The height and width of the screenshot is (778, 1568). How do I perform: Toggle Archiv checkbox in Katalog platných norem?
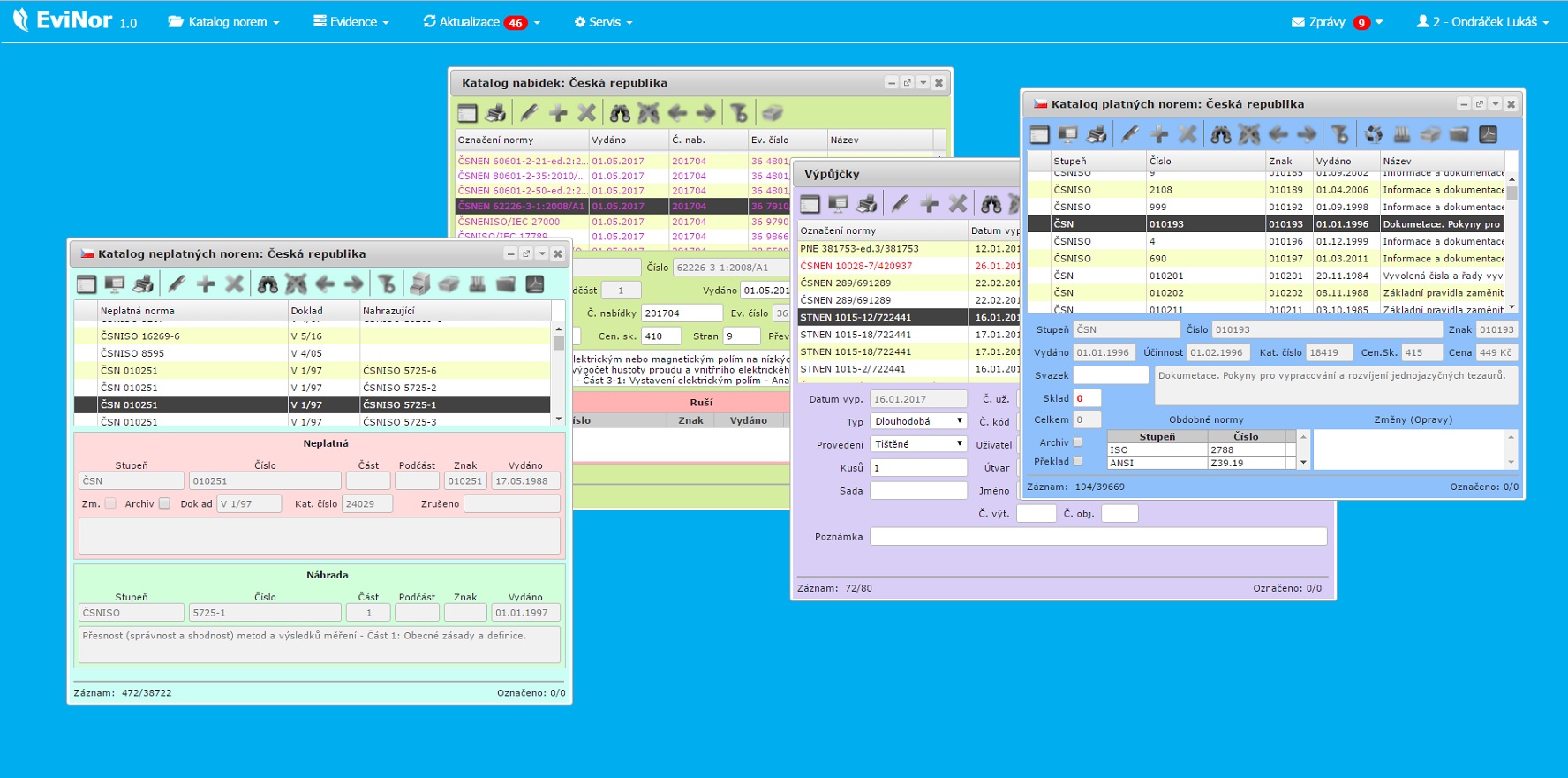(1077, 442)
